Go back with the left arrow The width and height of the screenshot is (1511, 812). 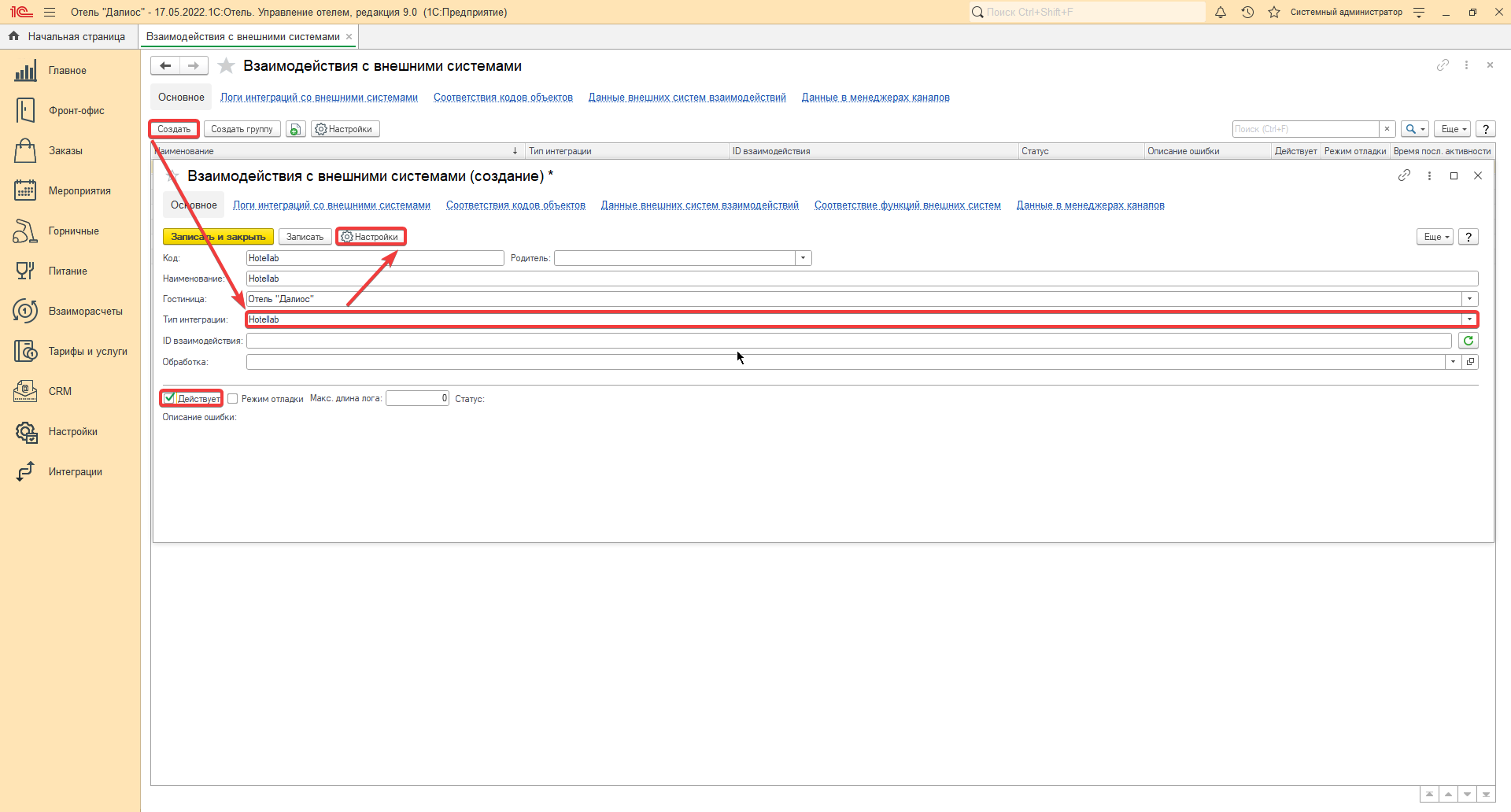click(x=165, y=66)
